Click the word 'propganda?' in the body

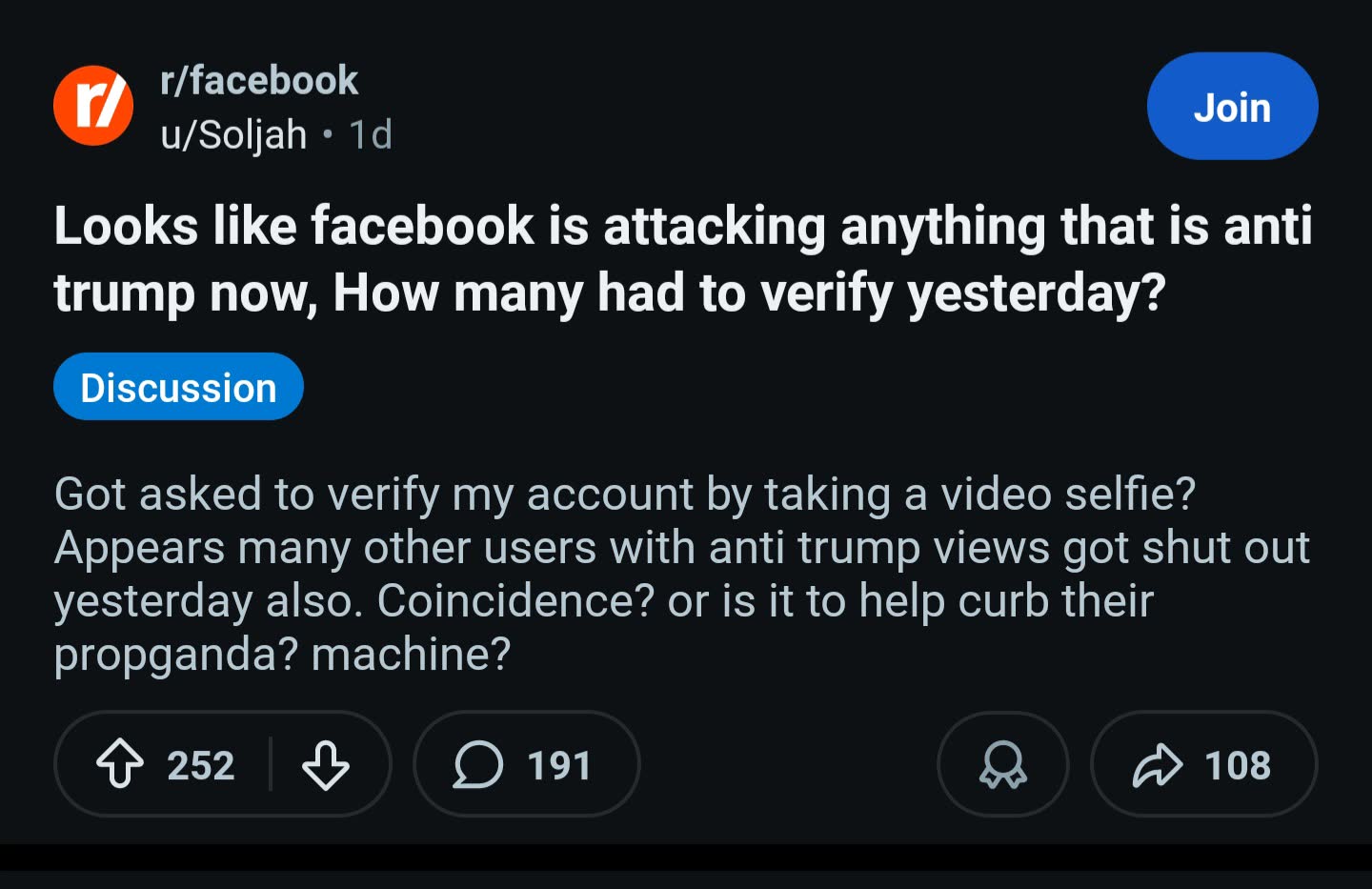[x=176, y=655]
